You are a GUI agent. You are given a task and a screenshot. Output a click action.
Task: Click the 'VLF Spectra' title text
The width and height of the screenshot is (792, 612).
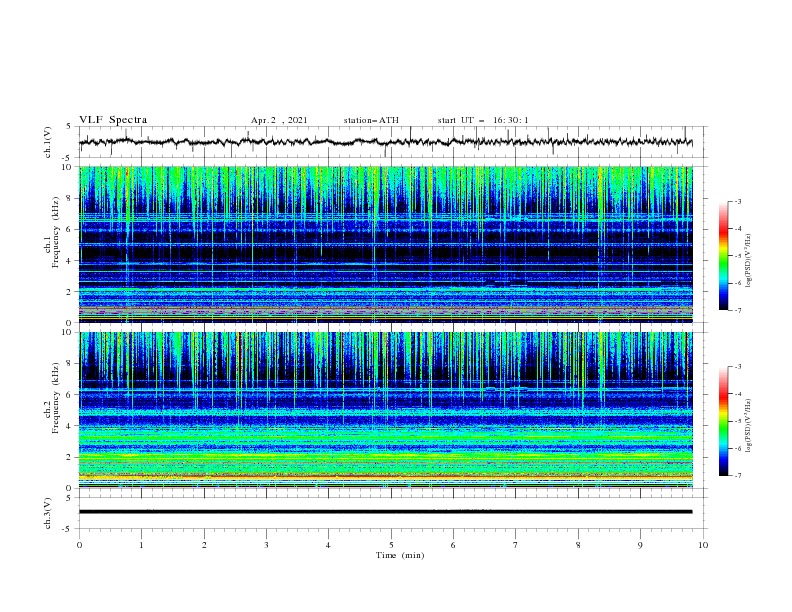click(x=113, y=120)
